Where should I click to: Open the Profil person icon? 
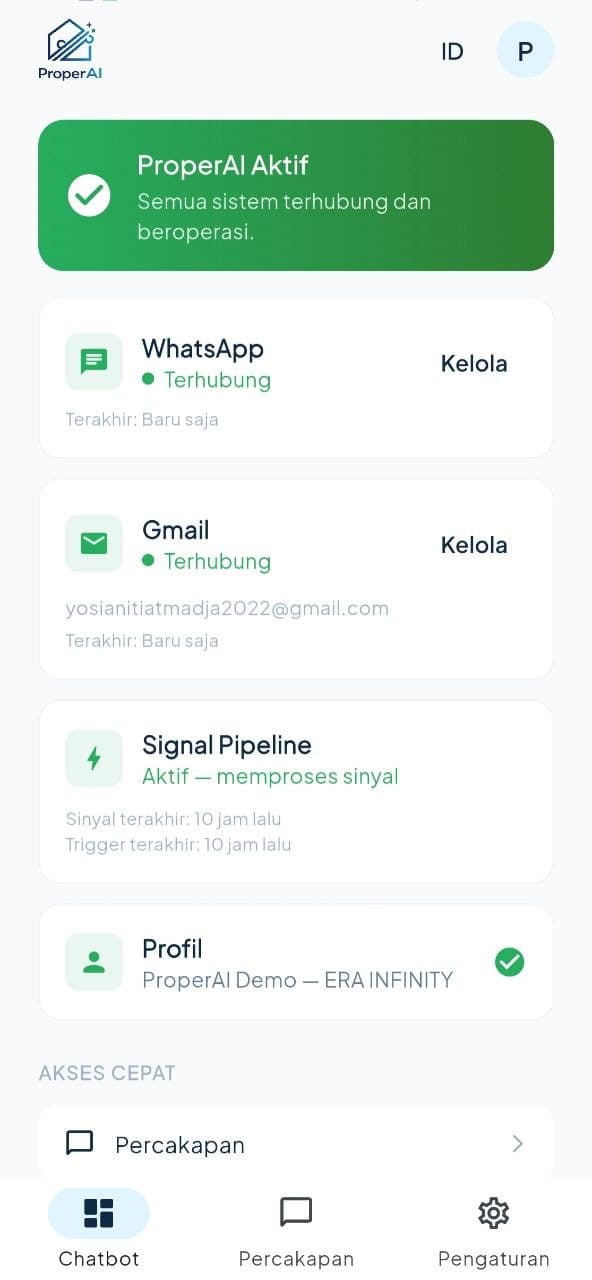click(x=93, y=962)
